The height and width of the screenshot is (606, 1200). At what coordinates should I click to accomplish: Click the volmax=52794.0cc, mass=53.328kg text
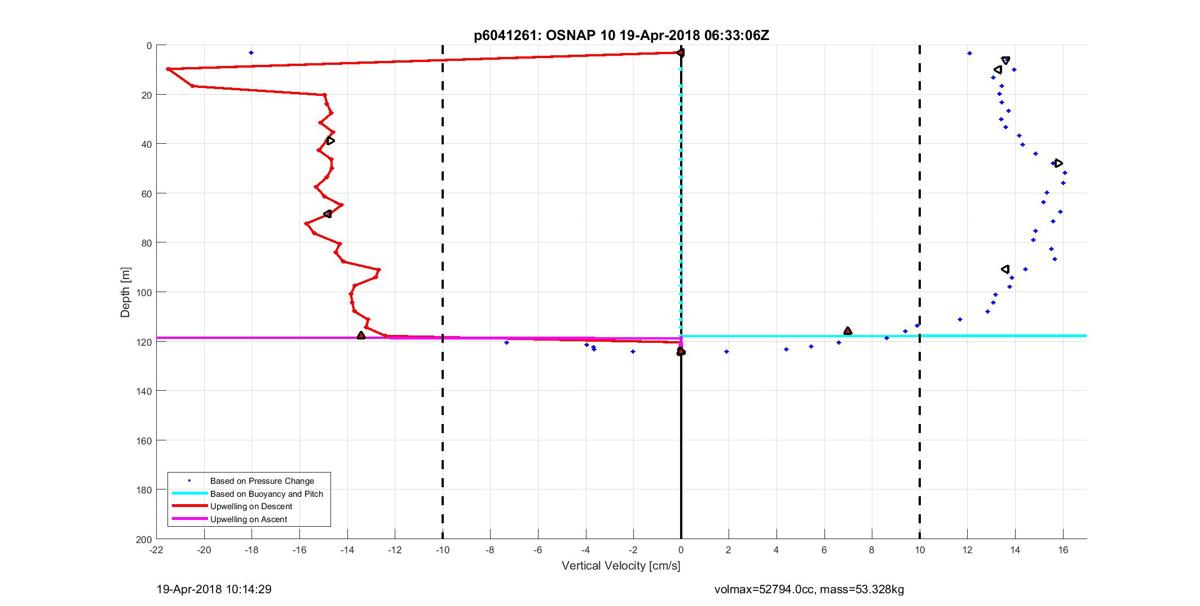810,589
